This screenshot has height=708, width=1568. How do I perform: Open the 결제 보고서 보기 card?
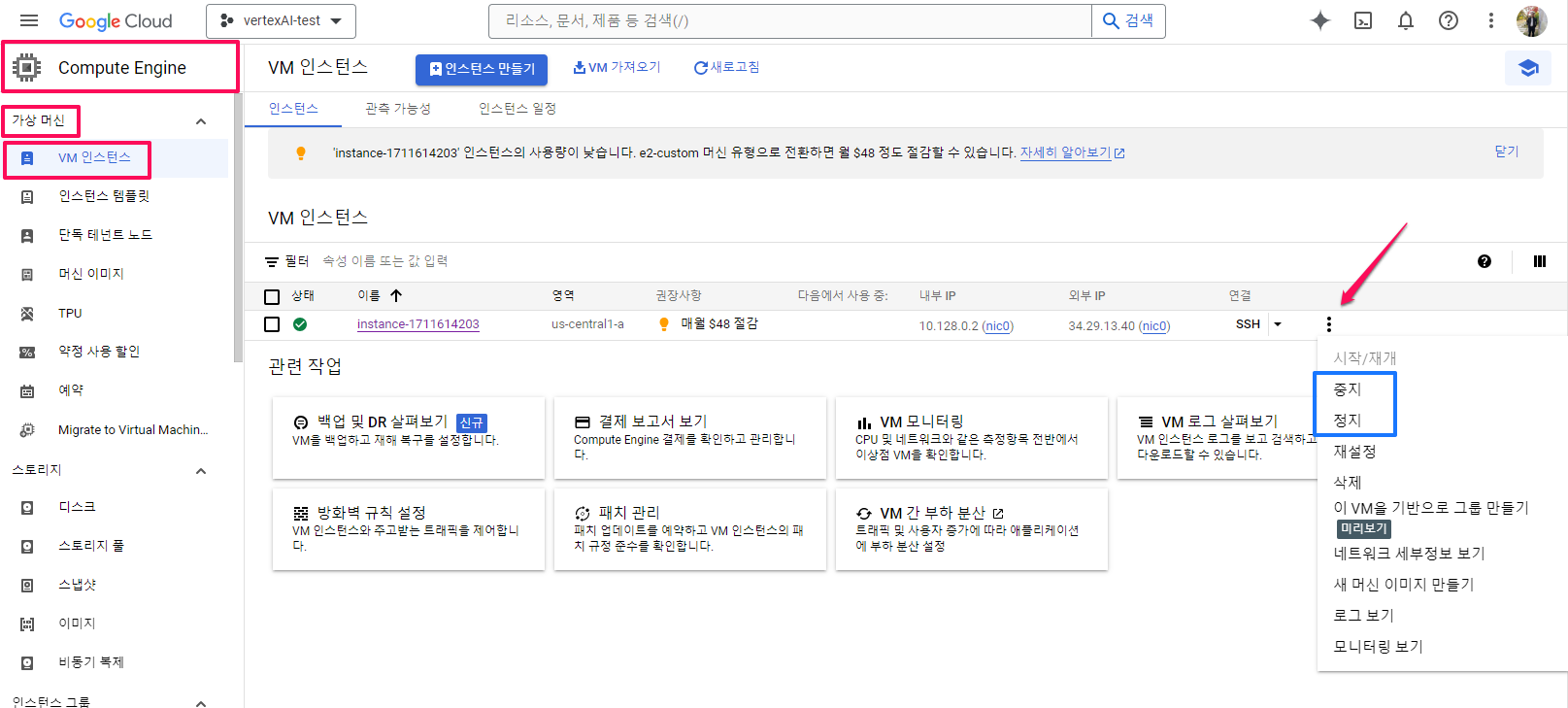[689, 438]
